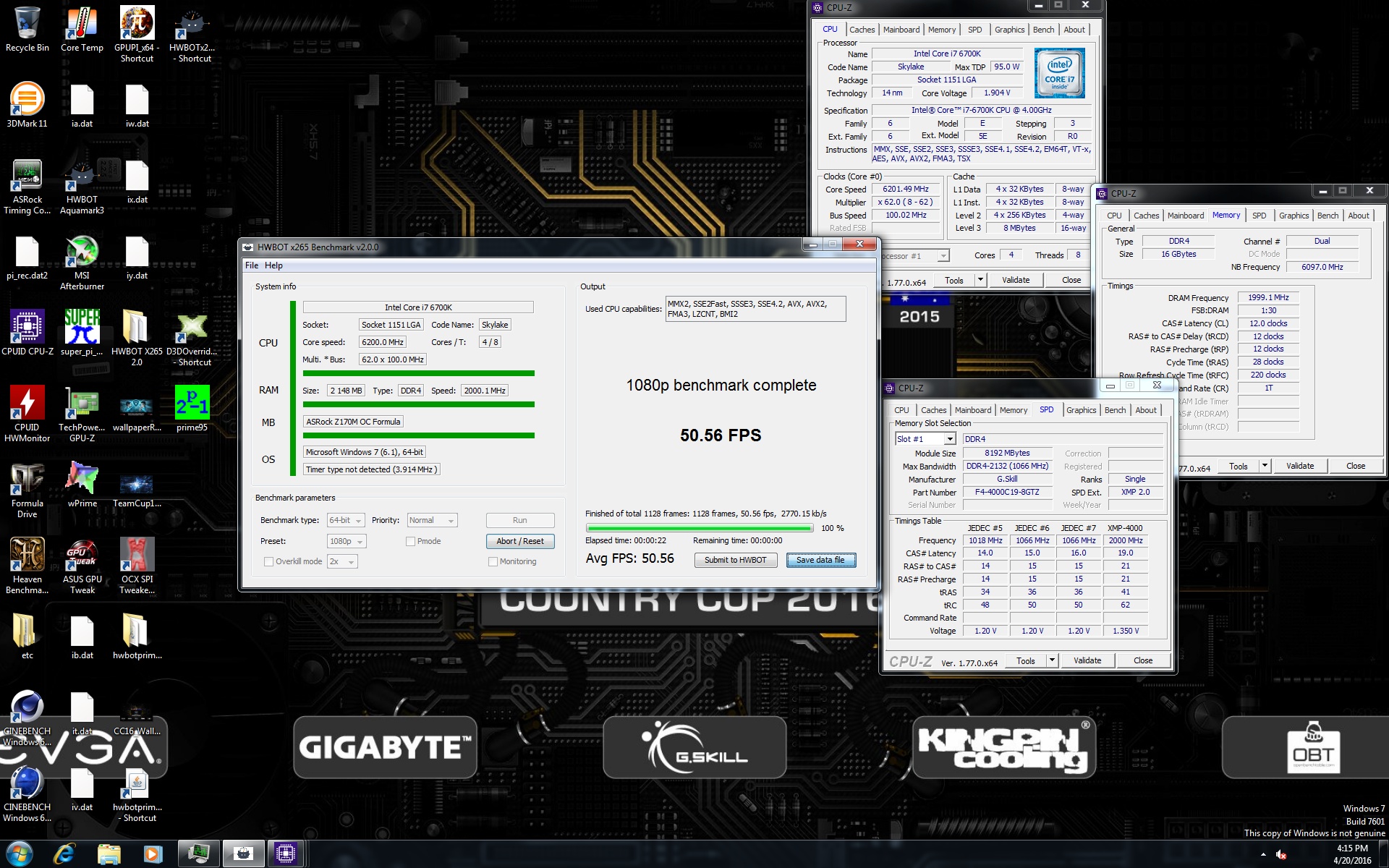Launch D3DOverrider shortcut icon
The width and height of the screenshot is (1389, 868).
click(192, 339)
